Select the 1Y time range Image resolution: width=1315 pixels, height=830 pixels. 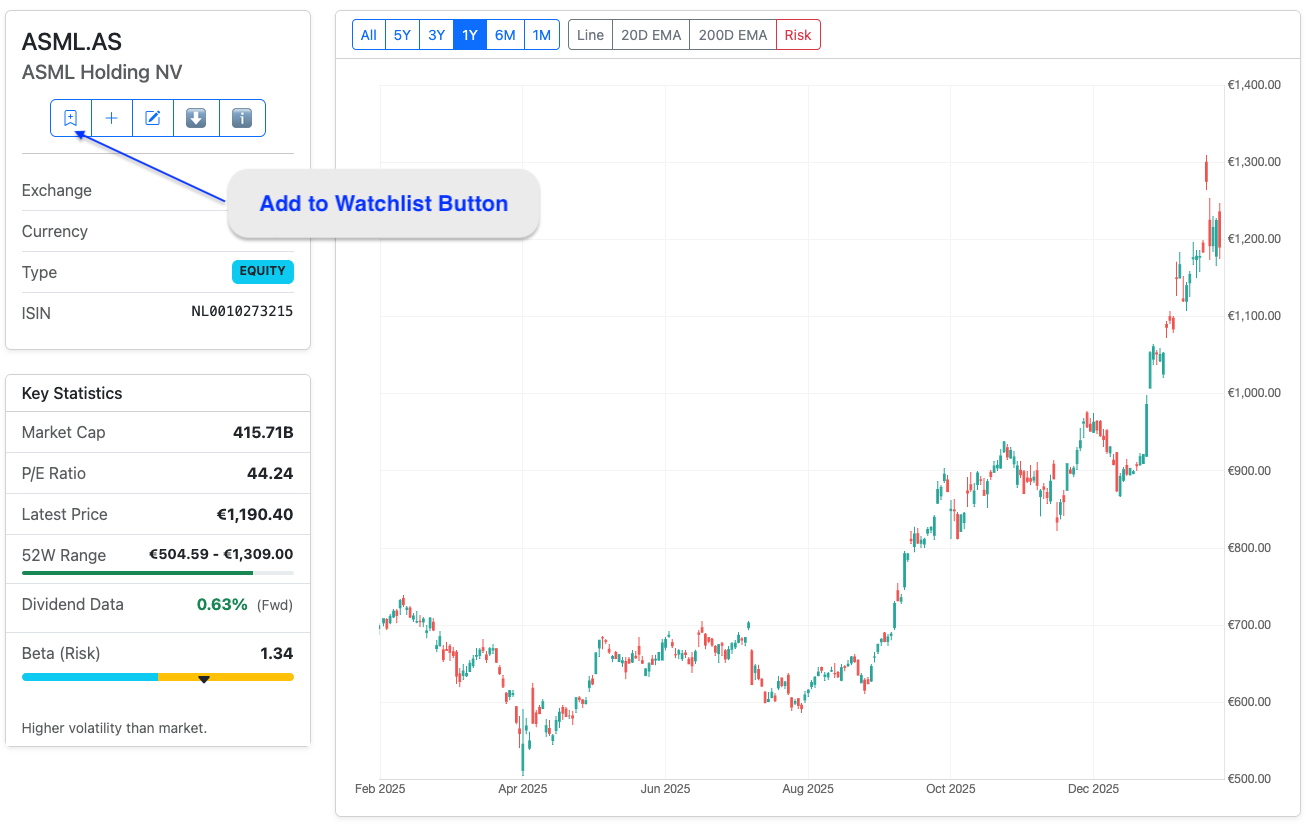pyautogui.click(x=470, y=35)
